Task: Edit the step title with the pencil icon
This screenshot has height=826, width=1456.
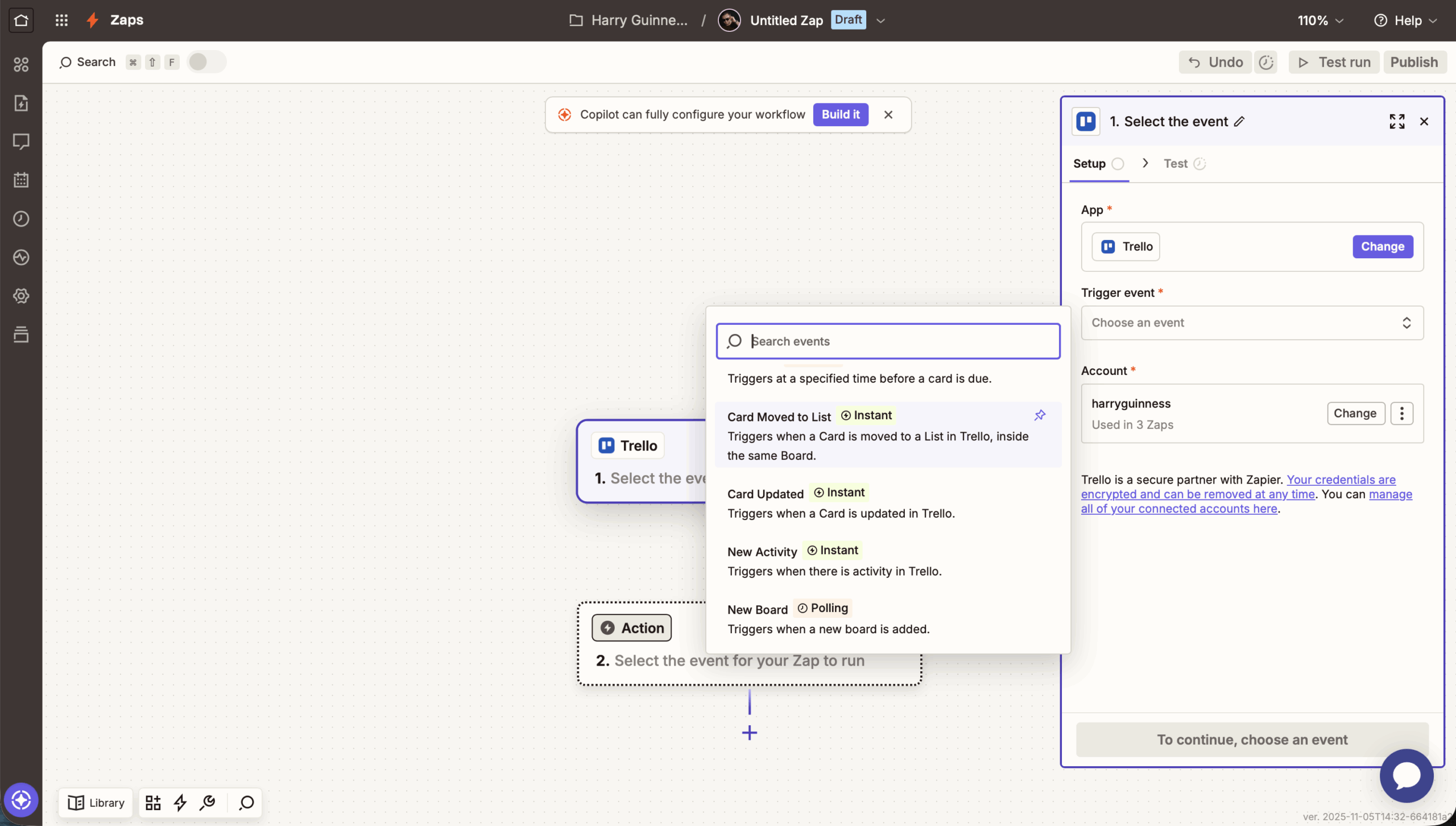Action: tap(1240, 121)
